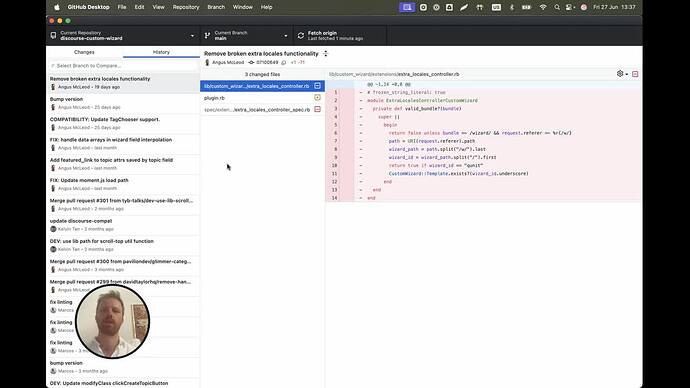Viewport: 690px width, 388px height.
Task: Click the '3 changed files' header
Action: pyautogui.click(x=262, y=74)
